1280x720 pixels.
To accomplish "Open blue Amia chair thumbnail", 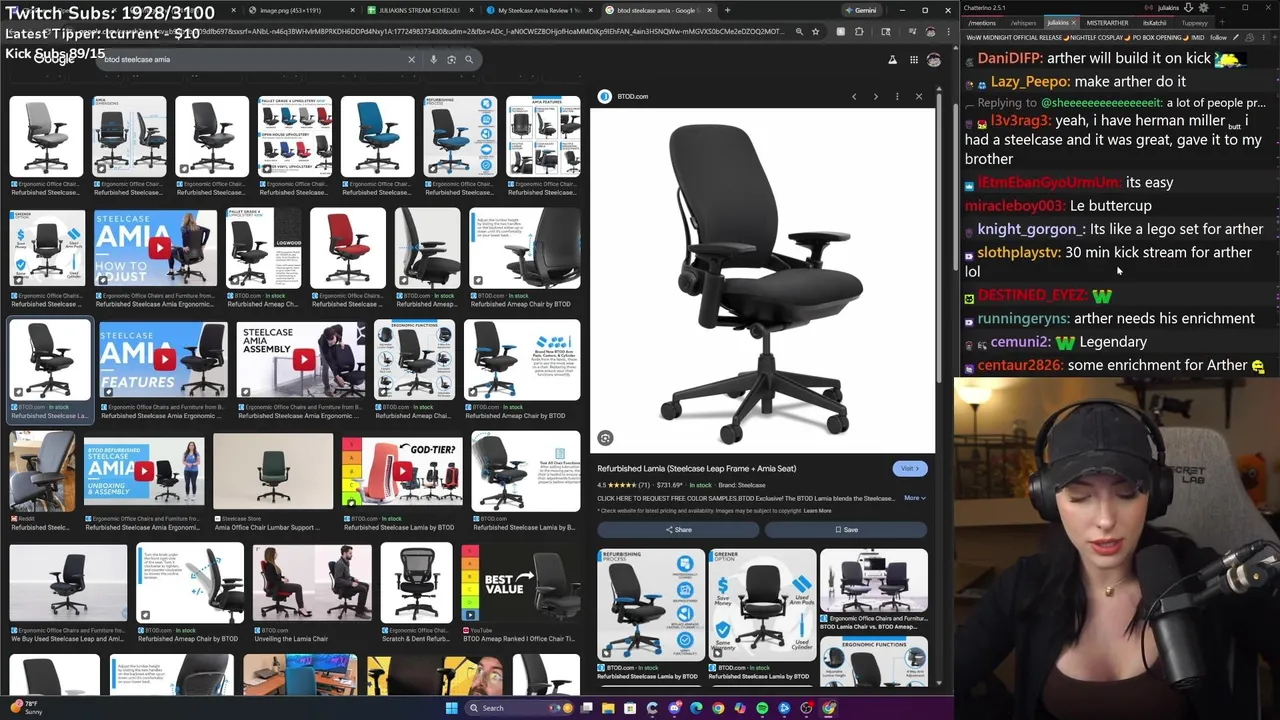I will [x=377, y=137].
